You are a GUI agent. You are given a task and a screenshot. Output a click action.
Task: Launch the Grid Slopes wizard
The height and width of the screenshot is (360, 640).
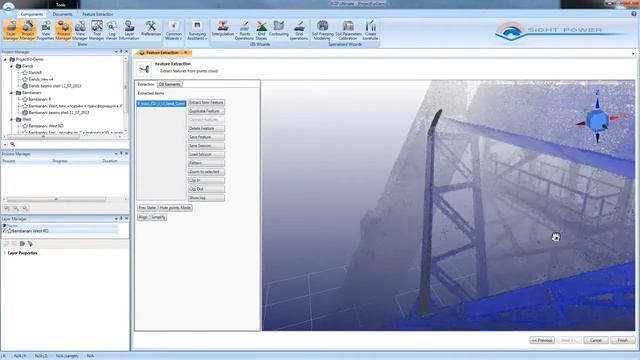[262, 30]
